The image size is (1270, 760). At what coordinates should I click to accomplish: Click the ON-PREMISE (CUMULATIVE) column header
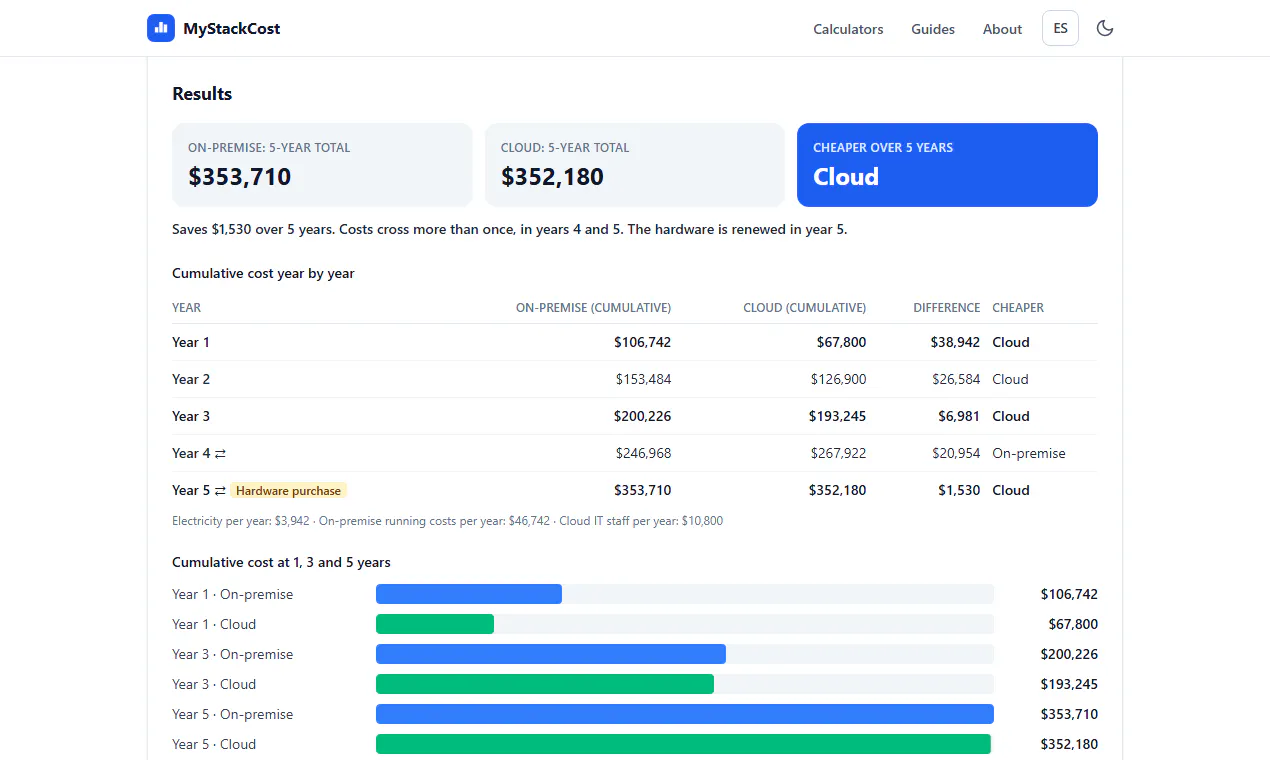[x=593, y=308]
